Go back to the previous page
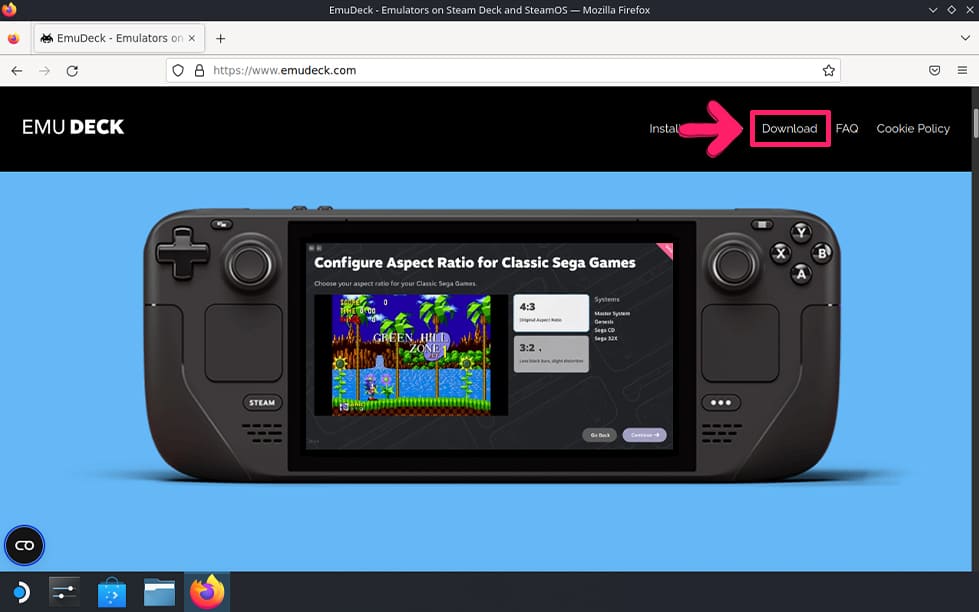 [x=17, y=71]
